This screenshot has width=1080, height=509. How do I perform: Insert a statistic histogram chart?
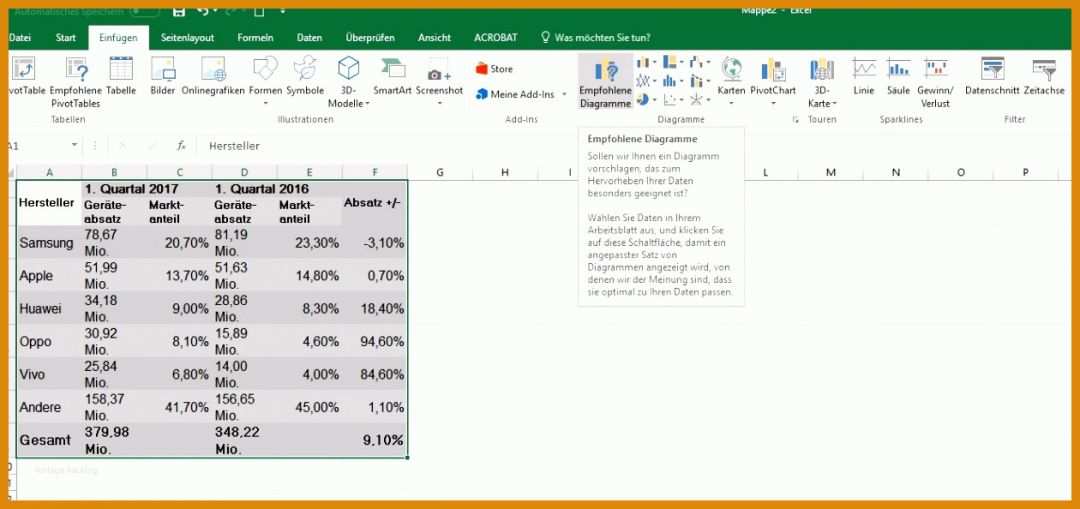click(x=672, y=81)
